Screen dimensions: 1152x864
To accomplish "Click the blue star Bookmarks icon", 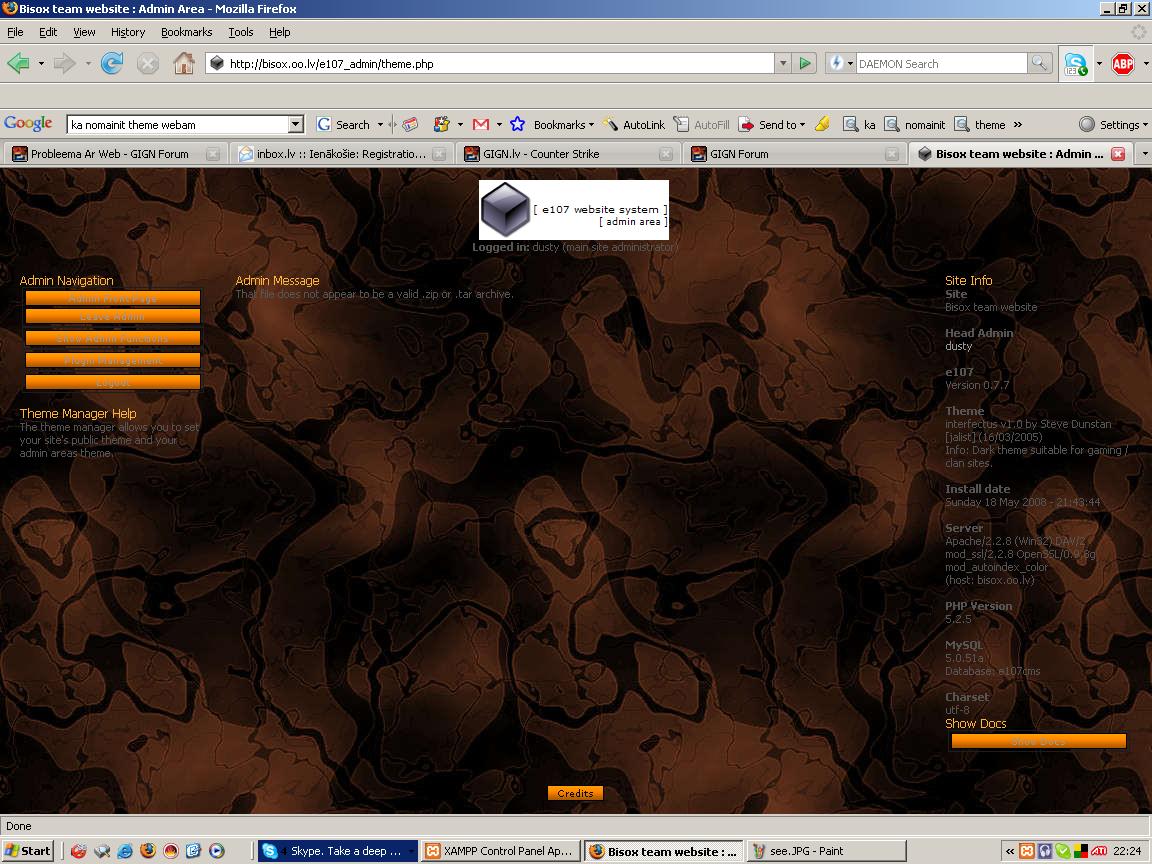I will (x=517, y=125).
